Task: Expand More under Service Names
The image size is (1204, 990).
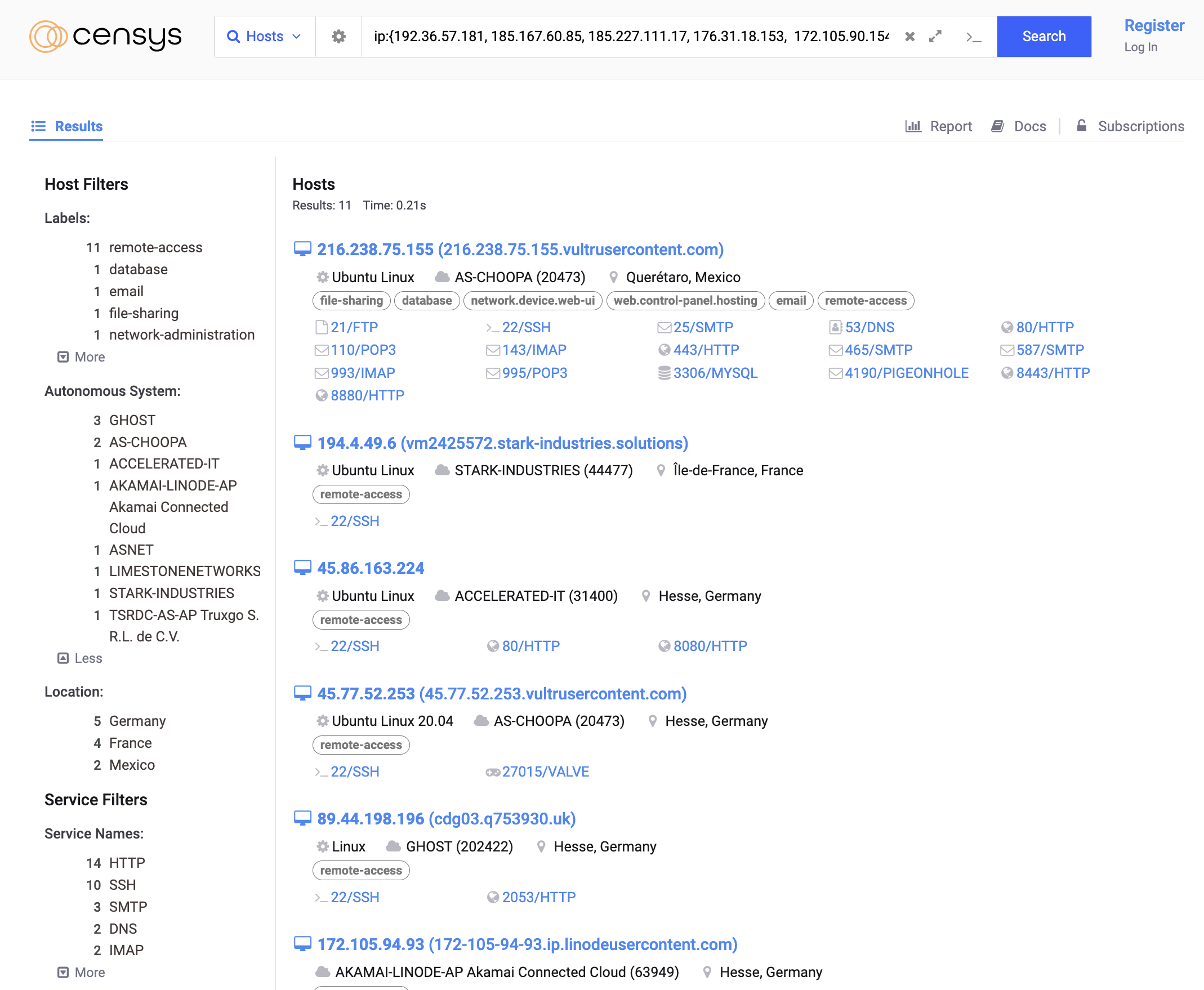Action: pos(82,973)
